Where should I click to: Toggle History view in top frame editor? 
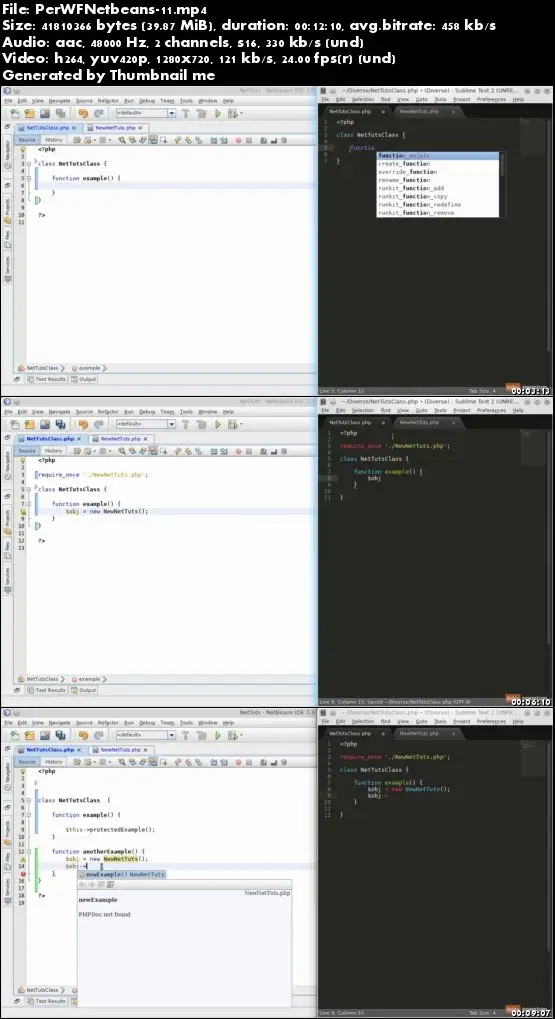[54, 140]
